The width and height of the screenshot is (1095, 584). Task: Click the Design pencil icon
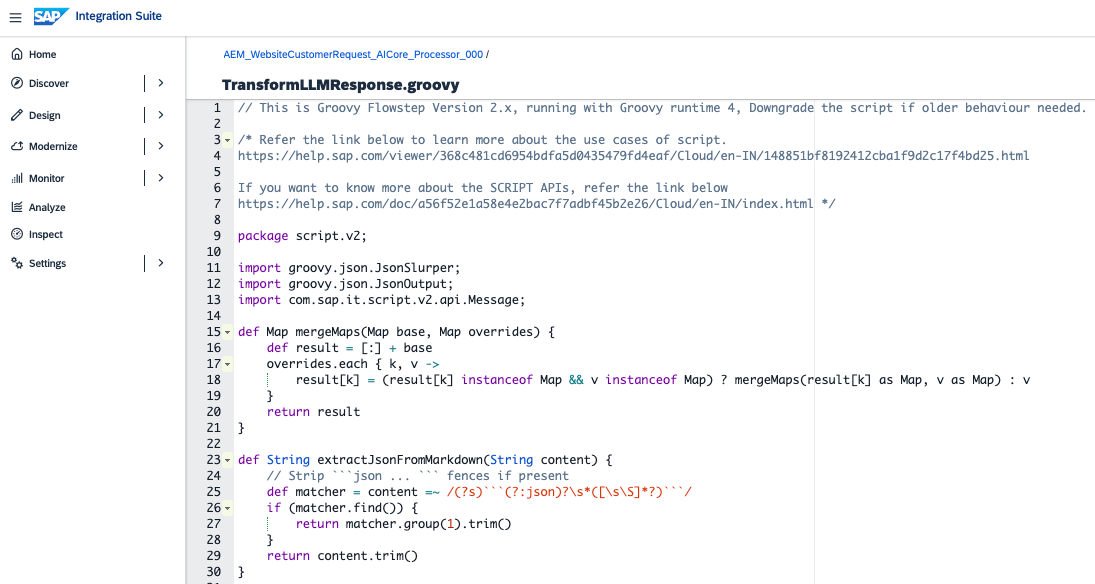[x=17, y=115]
